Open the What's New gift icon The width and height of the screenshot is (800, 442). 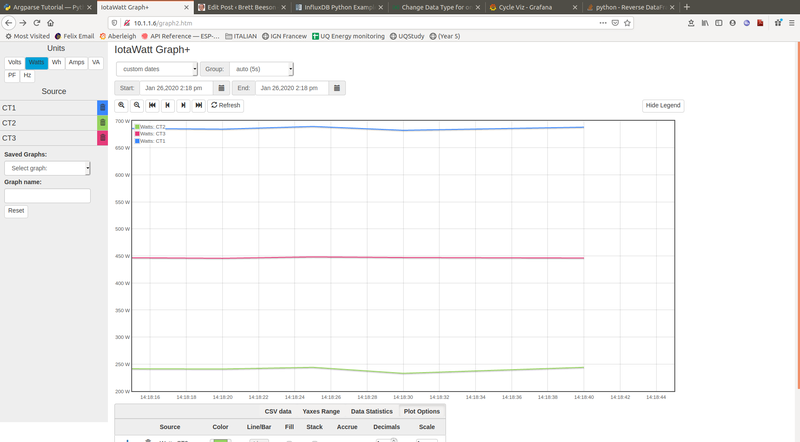[x=778, y=23]
